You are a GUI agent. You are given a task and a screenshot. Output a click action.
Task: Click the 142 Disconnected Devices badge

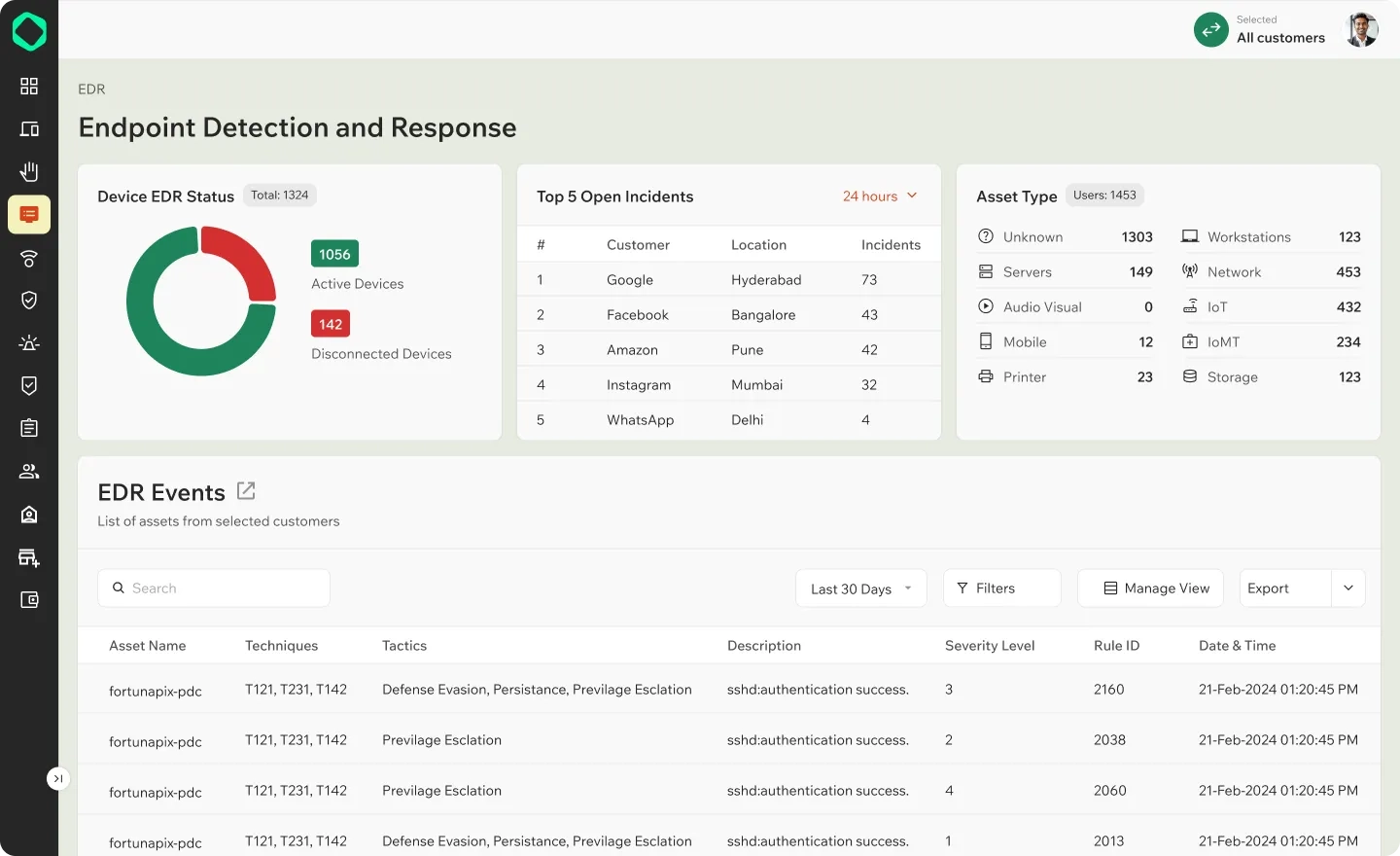pyautogui.click(x=331, y=324)
